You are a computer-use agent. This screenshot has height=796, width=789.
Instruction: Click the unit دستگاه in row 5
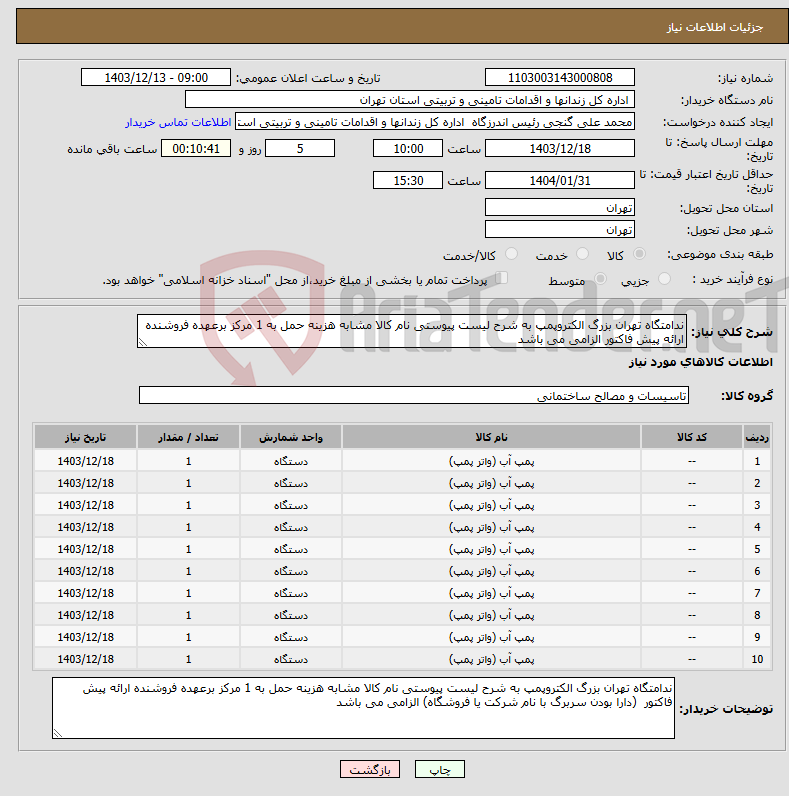tap(291, 549)
